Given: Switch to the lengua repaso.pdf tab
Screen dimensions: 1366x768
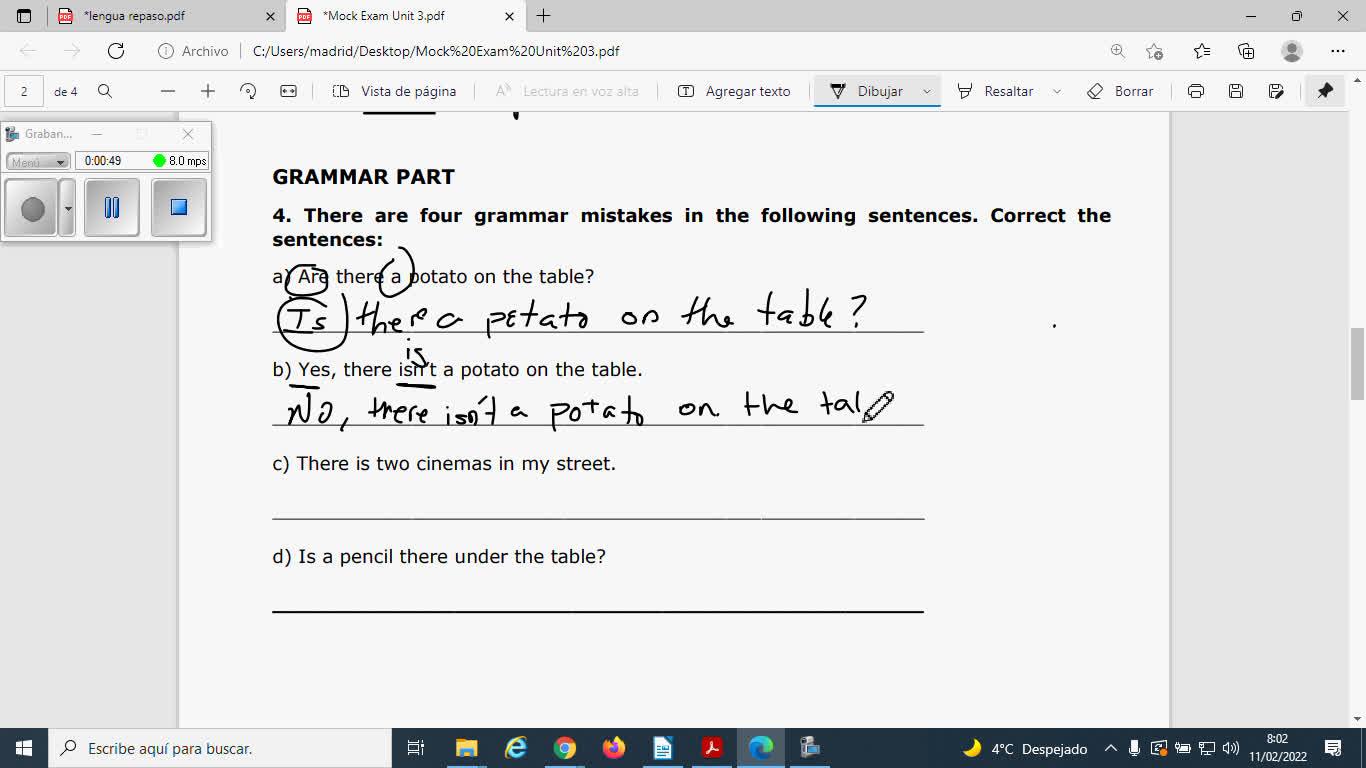Looking at the screenshot, I should coord(167,16).
